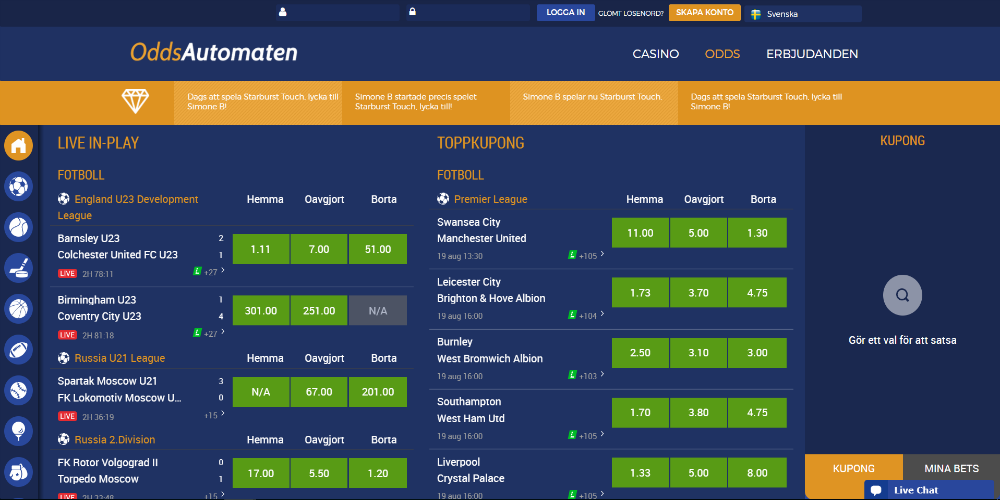Viewport: 1000px width, 500px height.
Task: Expand +27 markets for Barnsley U23 match
Action: click(214, 272)
